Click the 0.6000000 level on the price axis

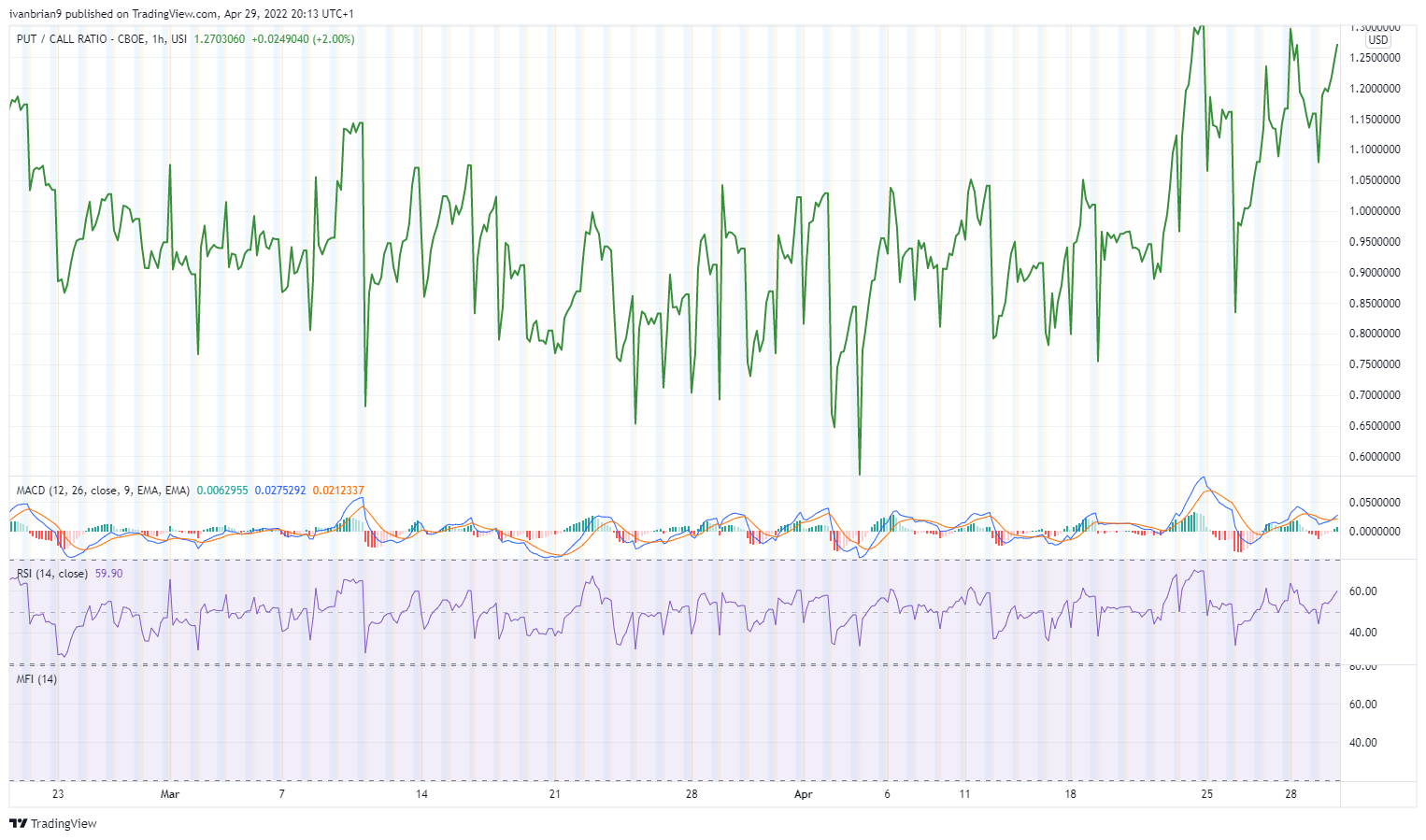coord(1374,457)
